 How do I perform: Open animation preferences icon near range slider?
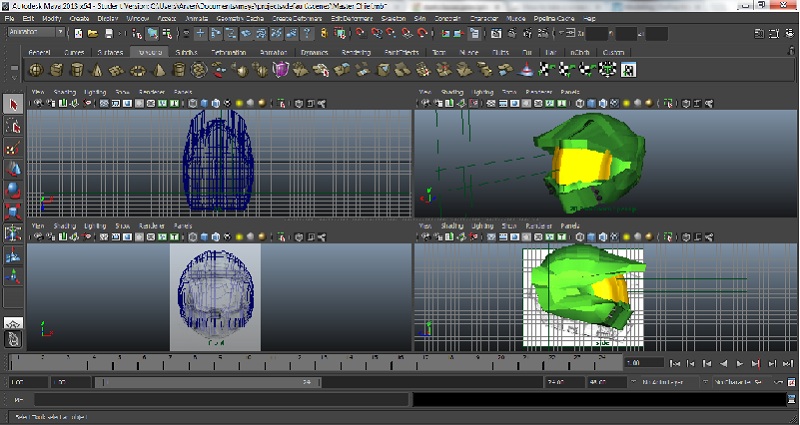[791, 382]
